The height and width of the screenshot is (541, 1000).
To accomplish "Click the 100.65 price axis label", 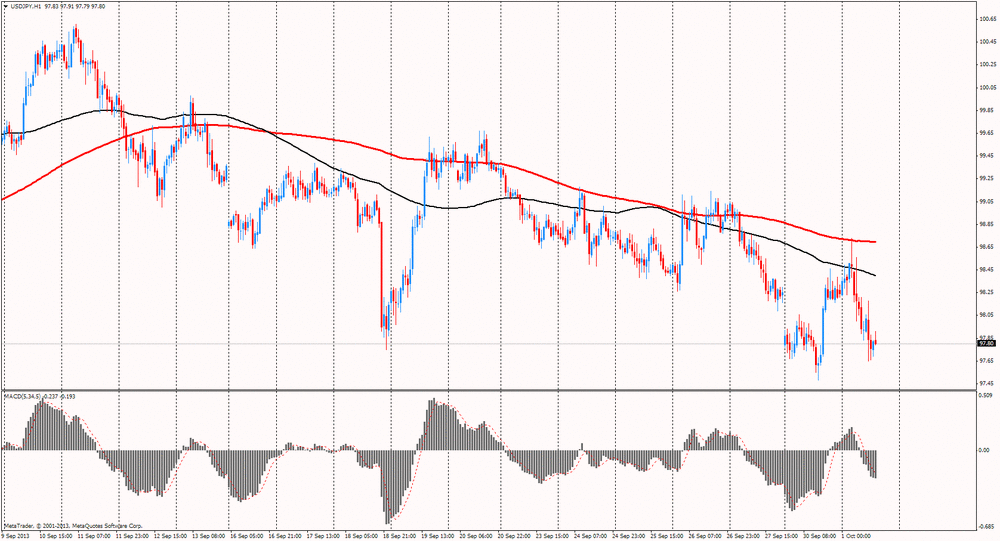I will [987, 19].
